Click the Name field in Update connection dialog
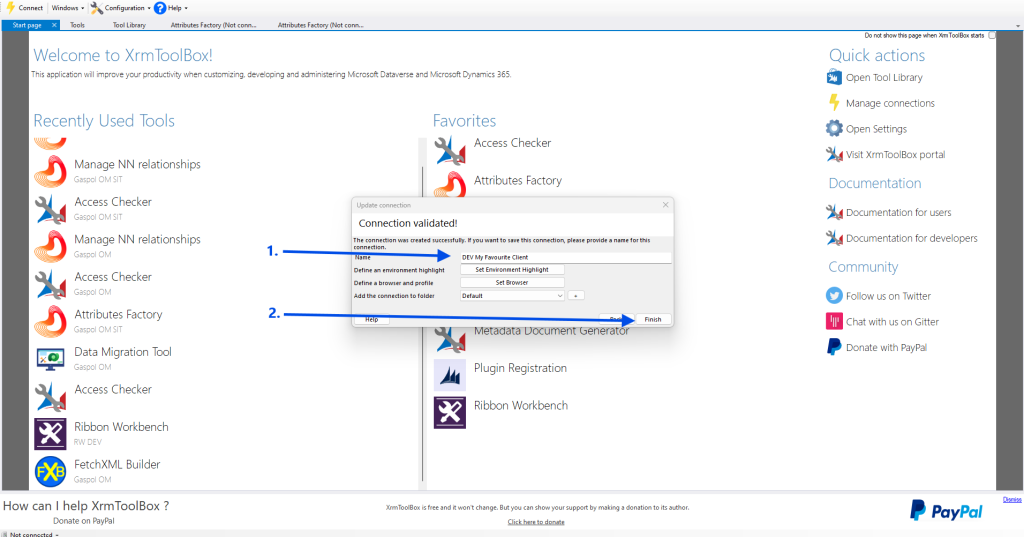This screenshot has height=537, width=1024. pos(566,257)
